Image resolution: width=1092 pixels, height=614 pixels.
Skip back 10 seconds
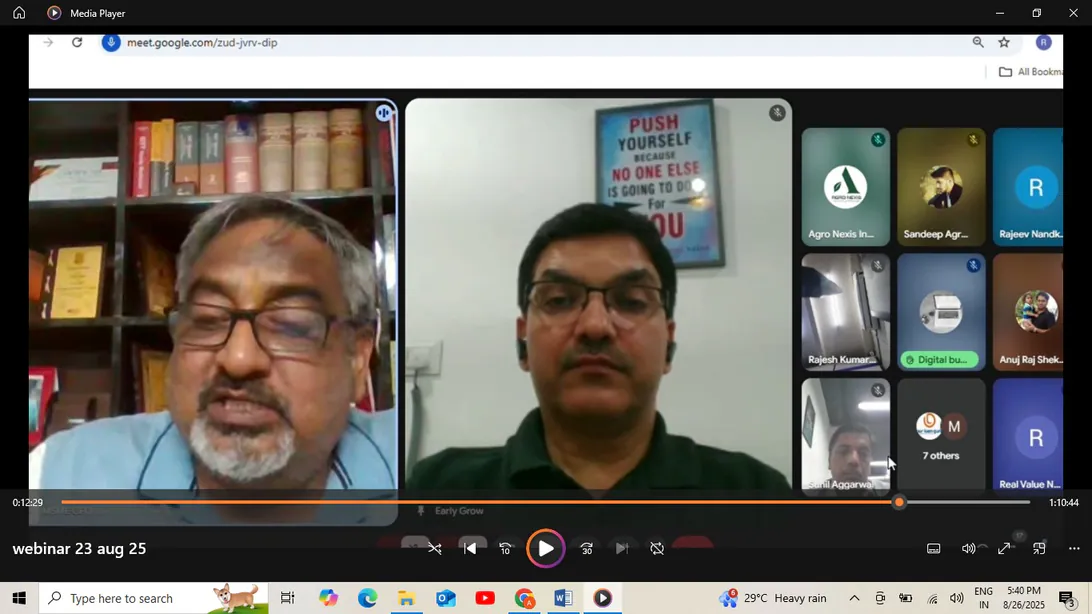506,549
